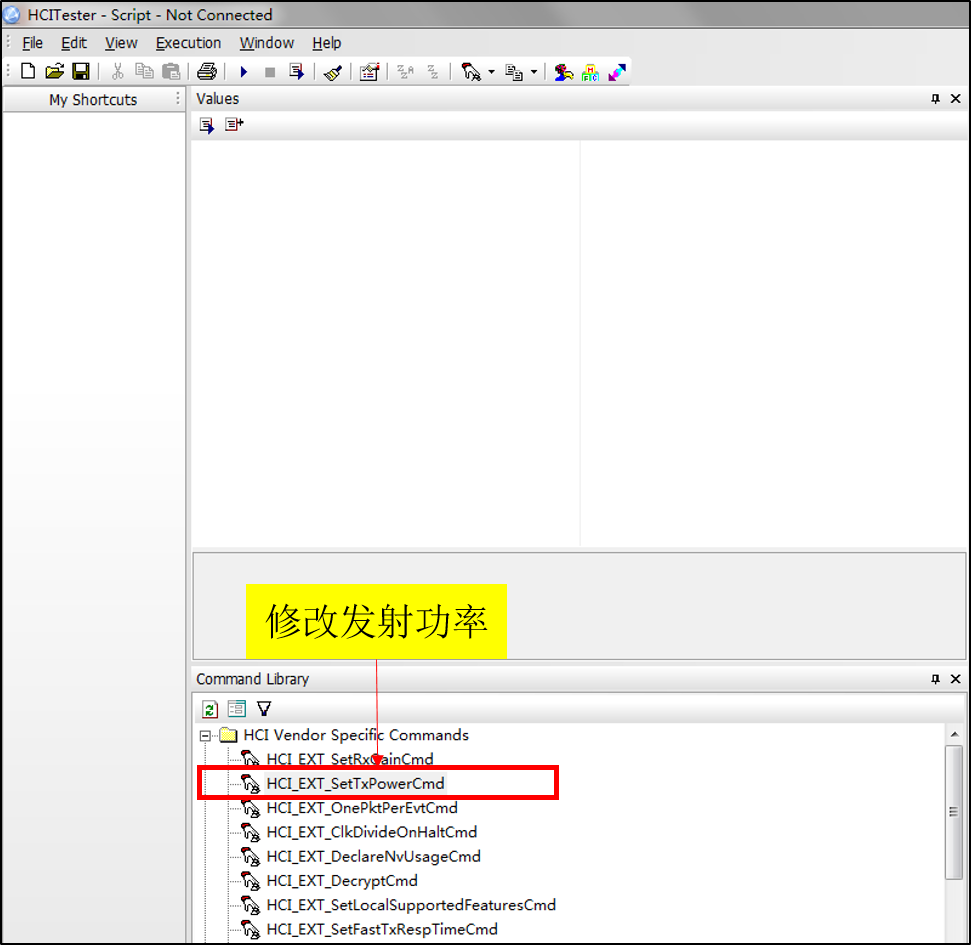Save the script with the floppy icon

tap(81, 72)
